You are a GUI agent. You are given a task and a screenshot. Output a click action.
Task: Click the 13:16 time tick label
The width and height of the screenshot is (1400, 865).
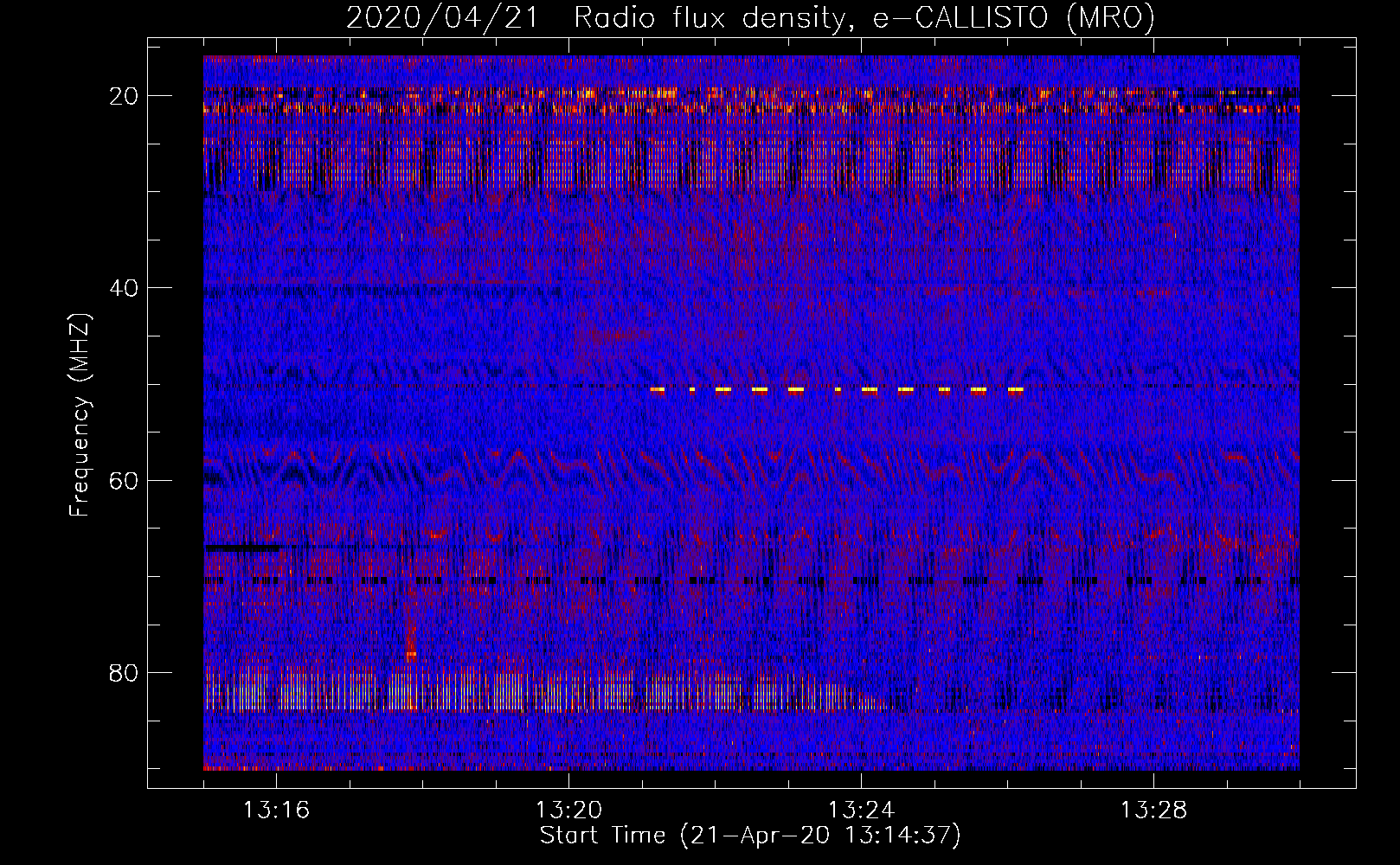[x=276, y=811]
